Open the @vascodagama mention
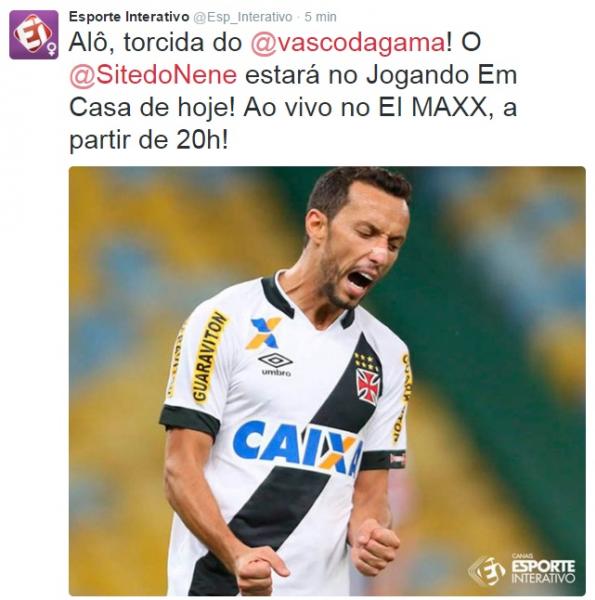Image resolution: width=595 pixels, height=600 pixels. click(x=348, y=42)
